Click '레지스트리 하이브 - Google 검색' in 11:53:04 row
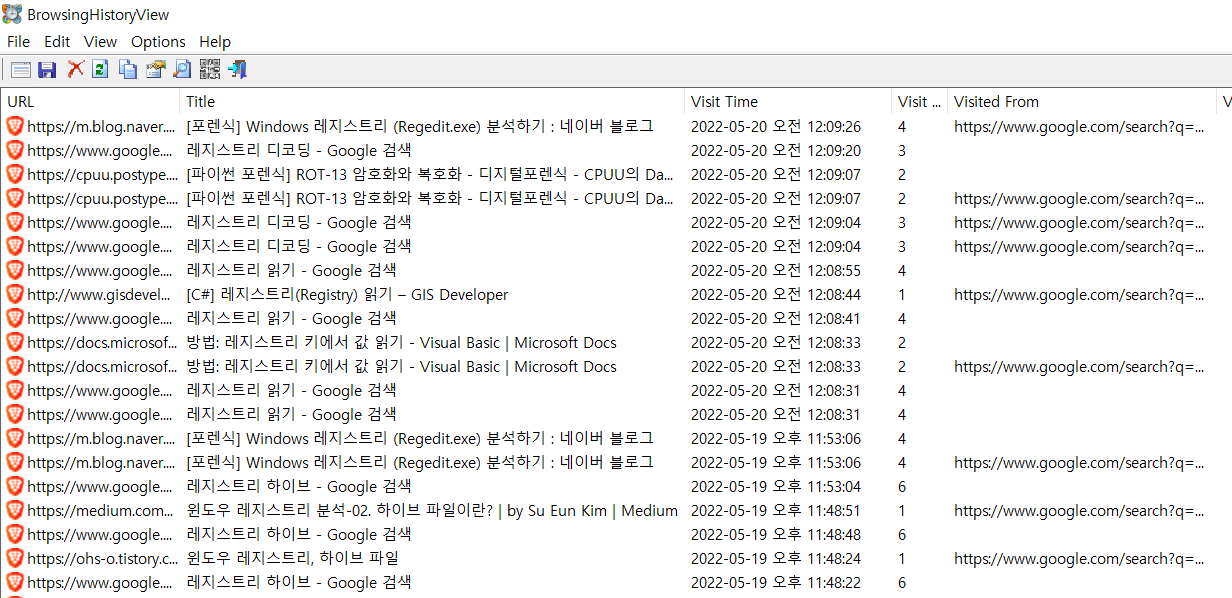 (298, 486)
